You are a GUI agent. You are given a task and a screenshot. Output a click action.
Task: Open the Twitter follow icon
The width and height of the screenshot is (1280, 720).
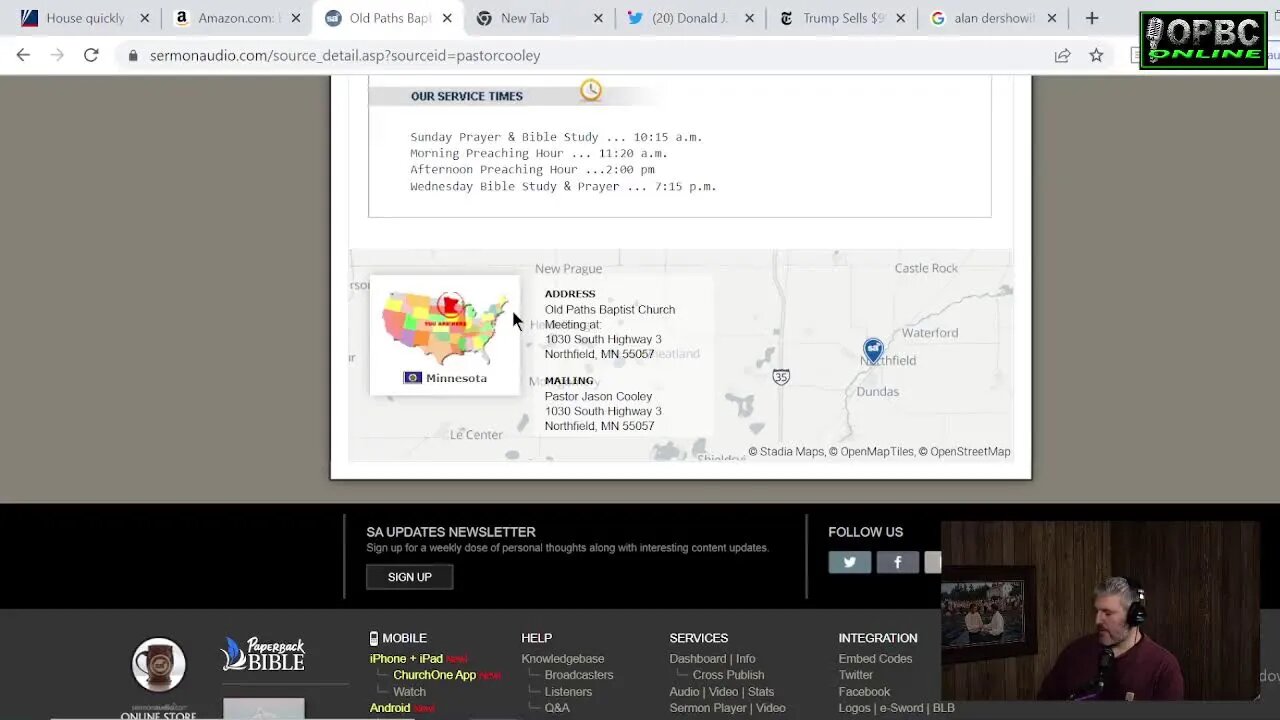pyautogui.click(x=850, y=562)
